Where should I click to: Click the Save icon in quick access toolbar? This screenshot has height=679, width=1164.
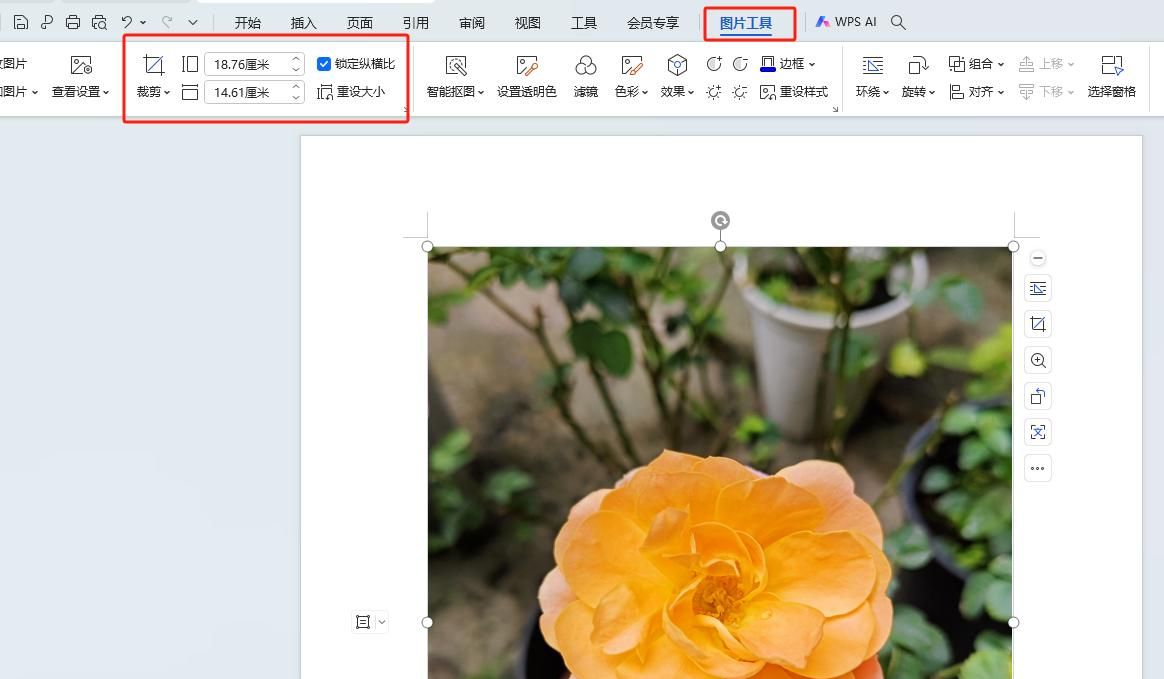21,22
